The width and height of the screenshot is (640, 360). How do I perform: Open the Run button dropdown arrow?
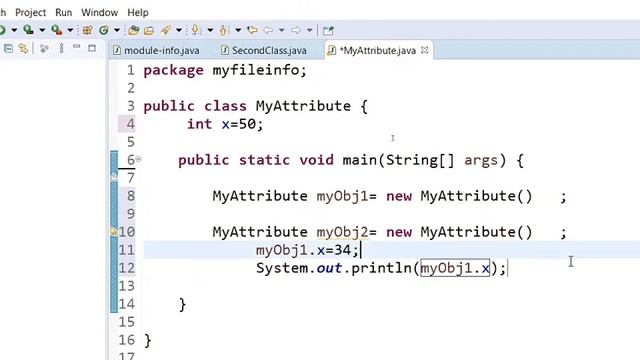click(14, 30)
